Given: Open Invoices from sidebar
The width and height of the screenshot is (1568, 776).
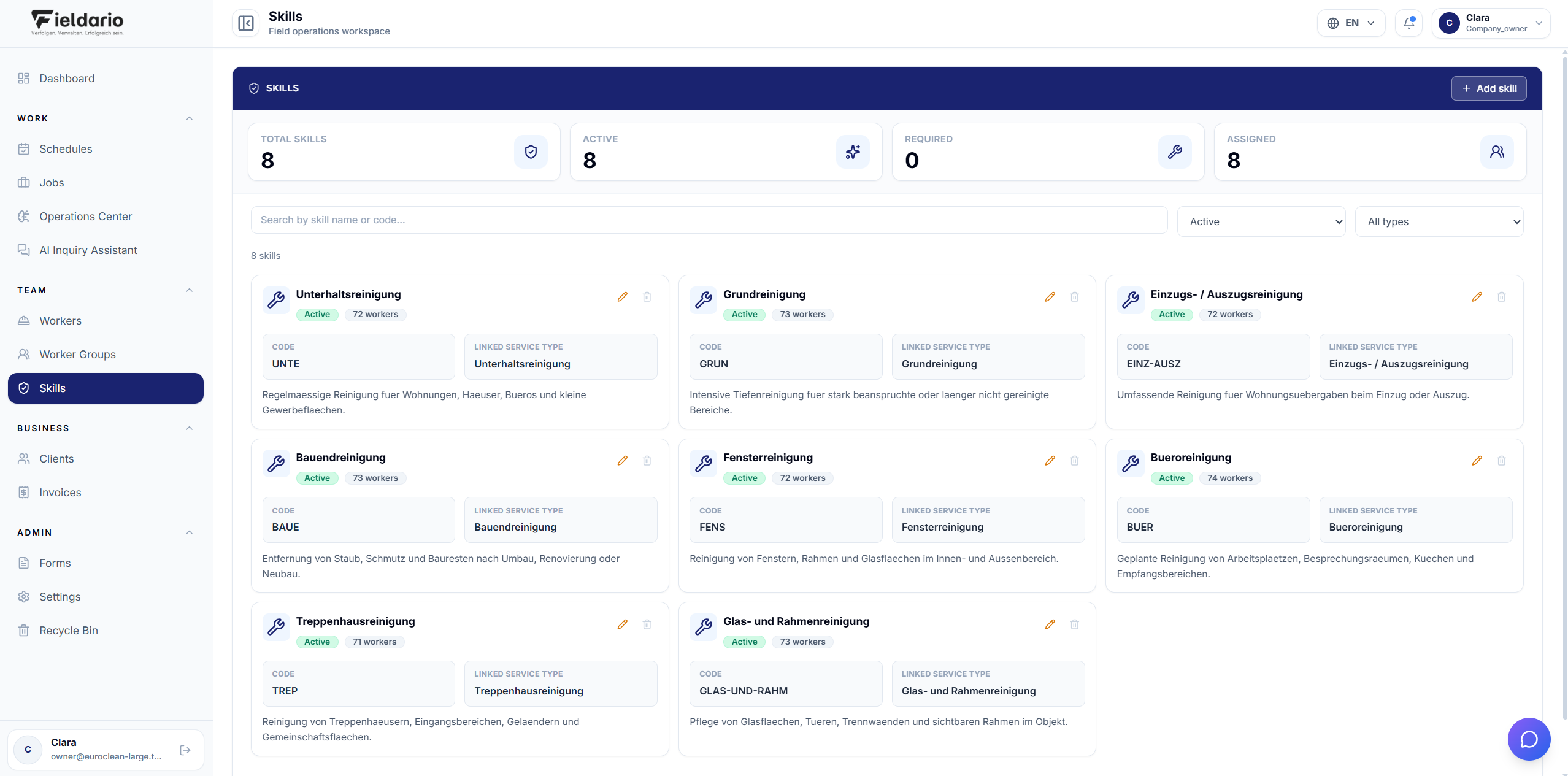Looking at the screenshot, I should 106,493.
